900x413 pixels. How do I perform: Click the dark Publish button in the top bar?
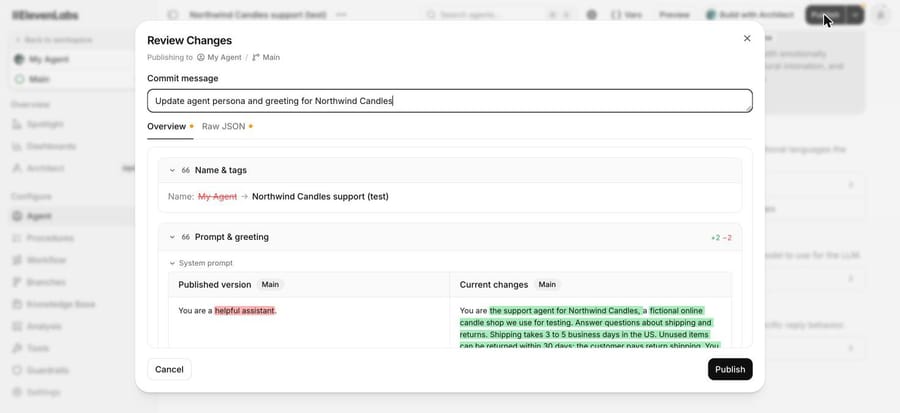pyautogui.click(x=826, y=15)
